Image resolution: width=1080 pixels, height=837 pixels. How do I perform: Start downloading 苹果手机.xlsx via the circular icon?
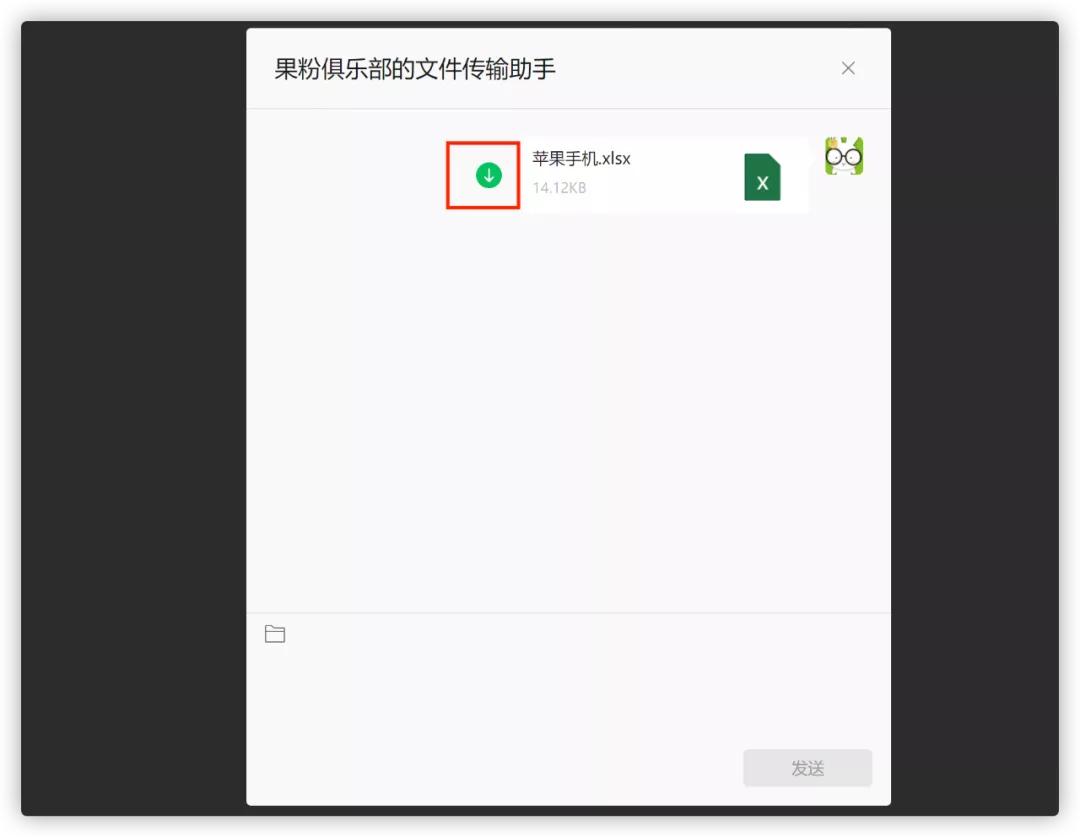coord(487,174)
